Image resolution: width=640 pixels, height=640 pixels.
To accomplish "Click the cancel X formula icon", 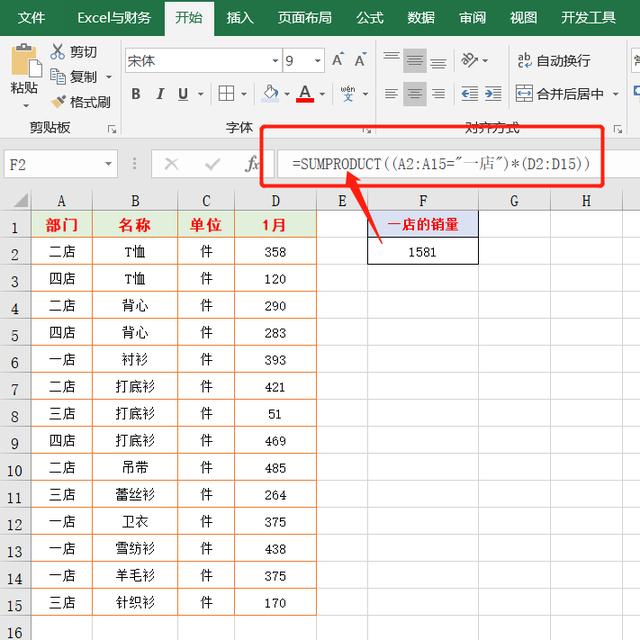I will pyautogui.click(x=171, y=164).
